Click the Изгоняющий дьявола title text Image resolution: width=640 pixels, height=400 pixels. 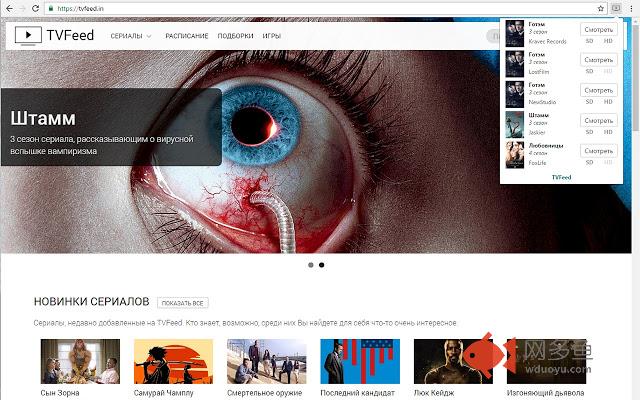point(546,393)
